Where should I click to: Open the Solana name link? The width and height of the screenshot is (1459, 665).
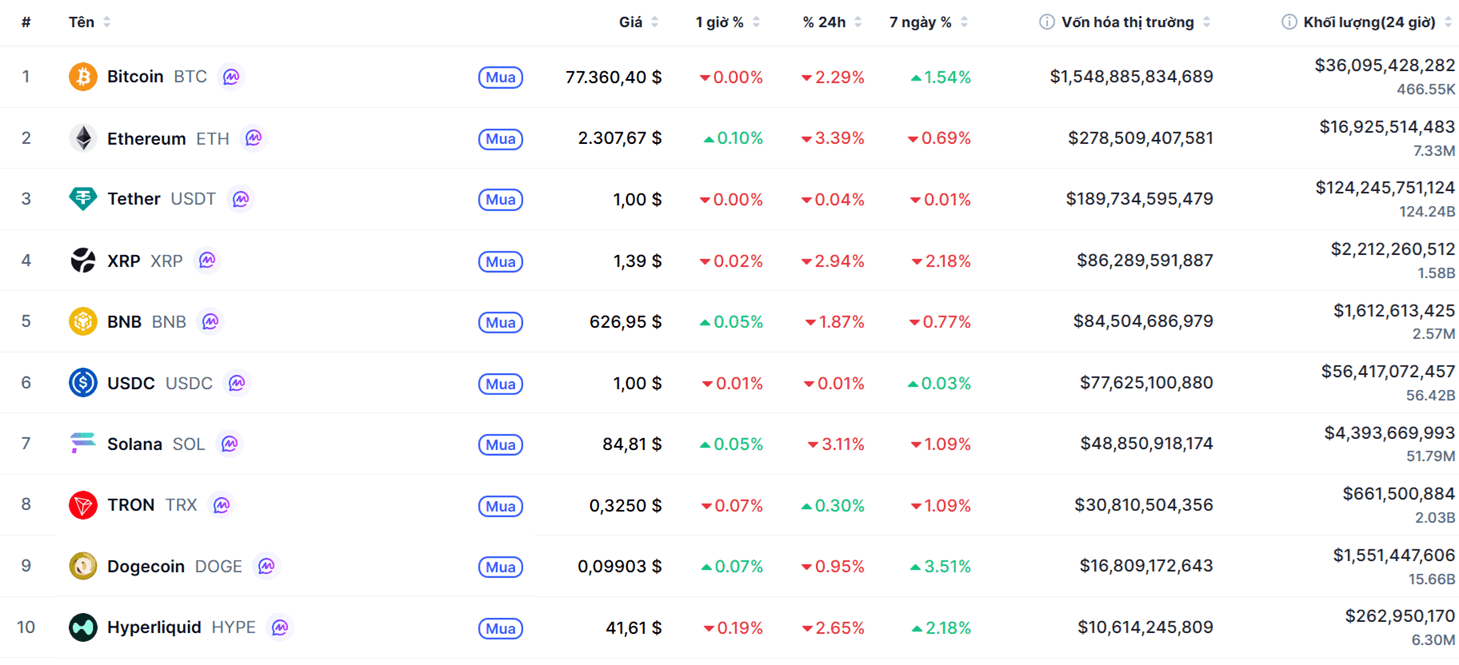pyautogui.click(x=134, y=444)
